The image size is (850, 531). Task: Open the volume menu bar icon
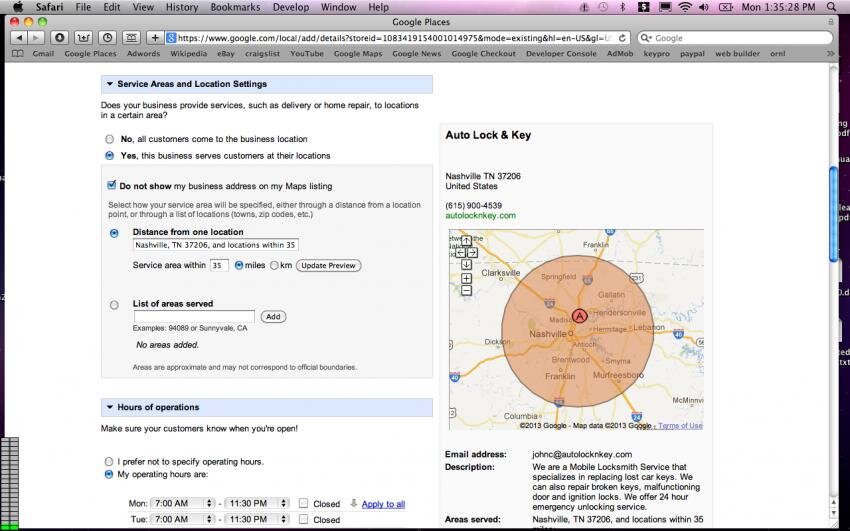pos(704,7)
